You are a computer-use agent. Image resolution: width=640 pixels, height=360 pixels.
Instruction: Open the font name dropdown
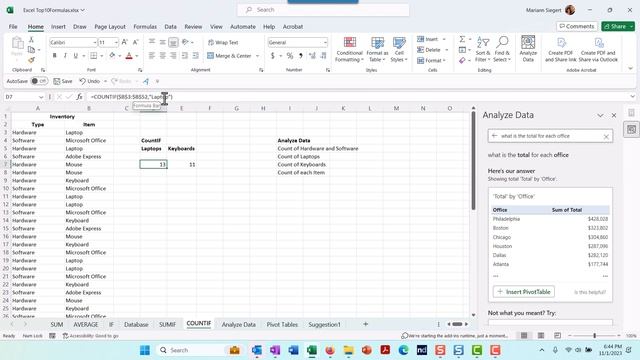pos(94,42)
